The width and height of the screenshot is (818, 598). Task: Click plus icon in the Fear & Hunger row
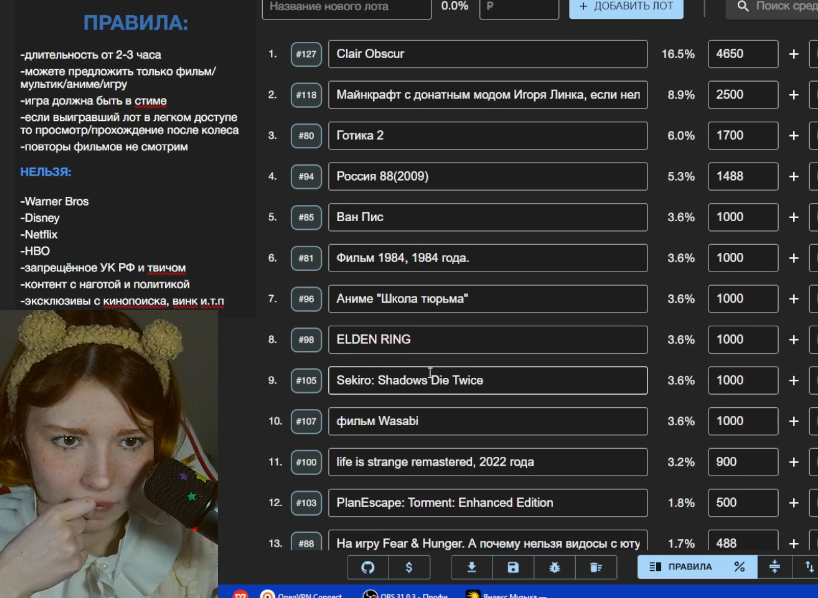pos(793,543)
